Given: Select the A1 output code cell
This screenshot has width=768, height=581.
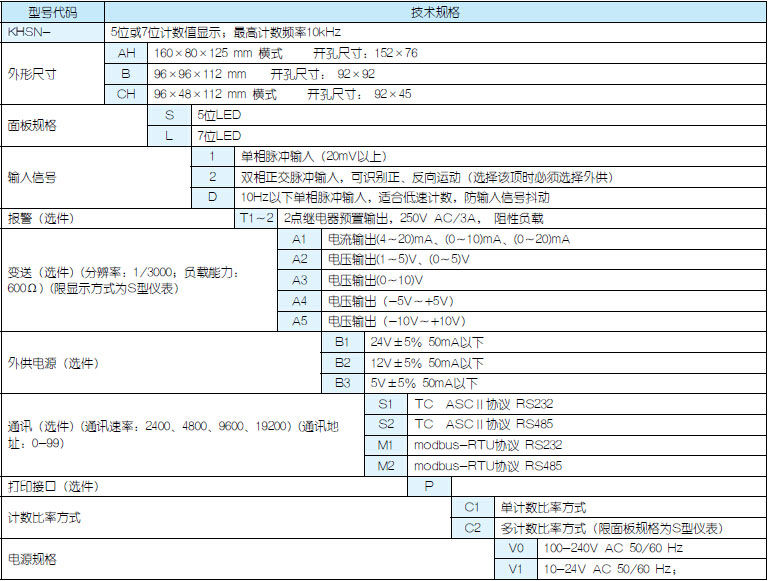Looking at the screenshot, I should tap(300, 239).
